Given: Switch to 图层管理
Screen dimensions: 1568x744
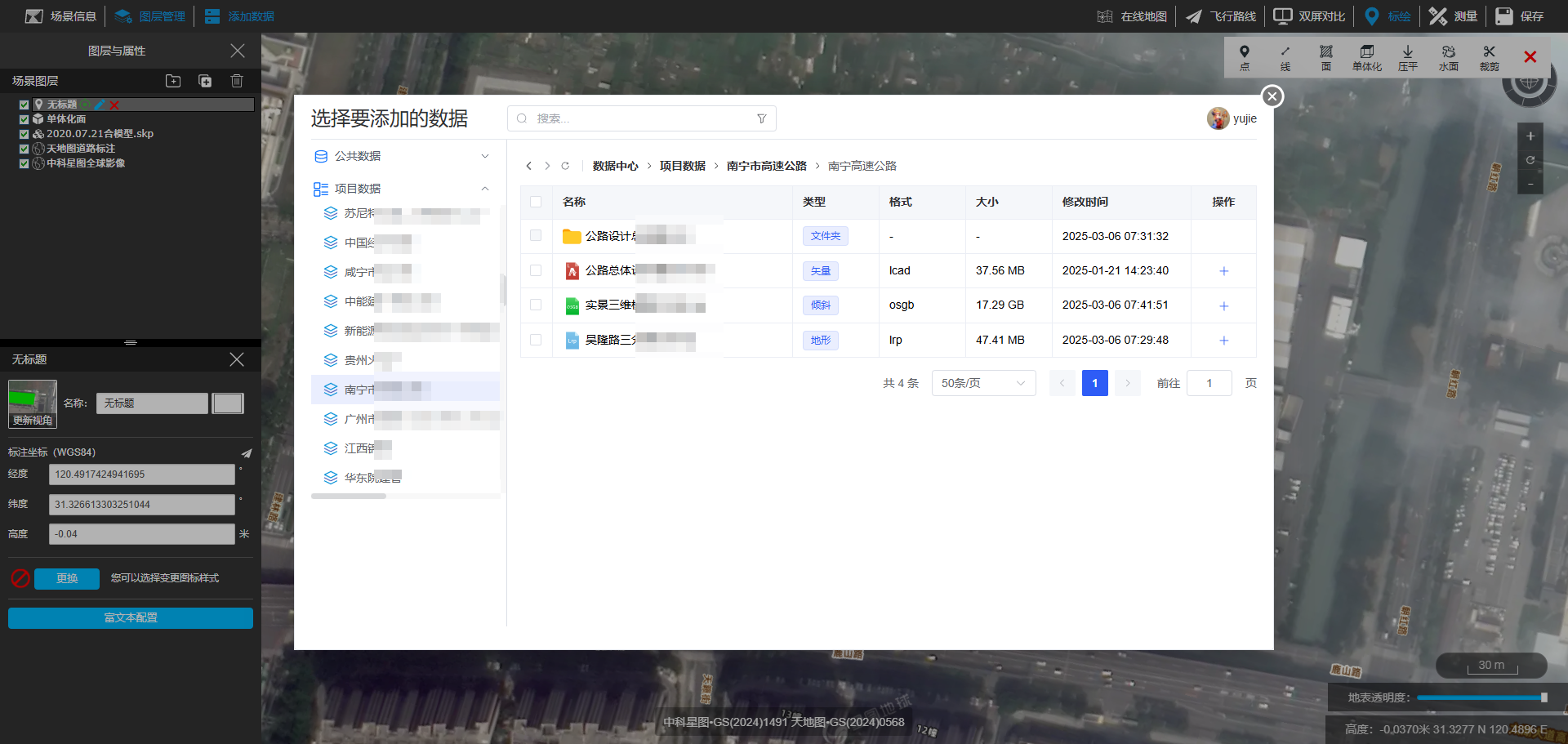Looking at the screenshot, I should [150, 16].
